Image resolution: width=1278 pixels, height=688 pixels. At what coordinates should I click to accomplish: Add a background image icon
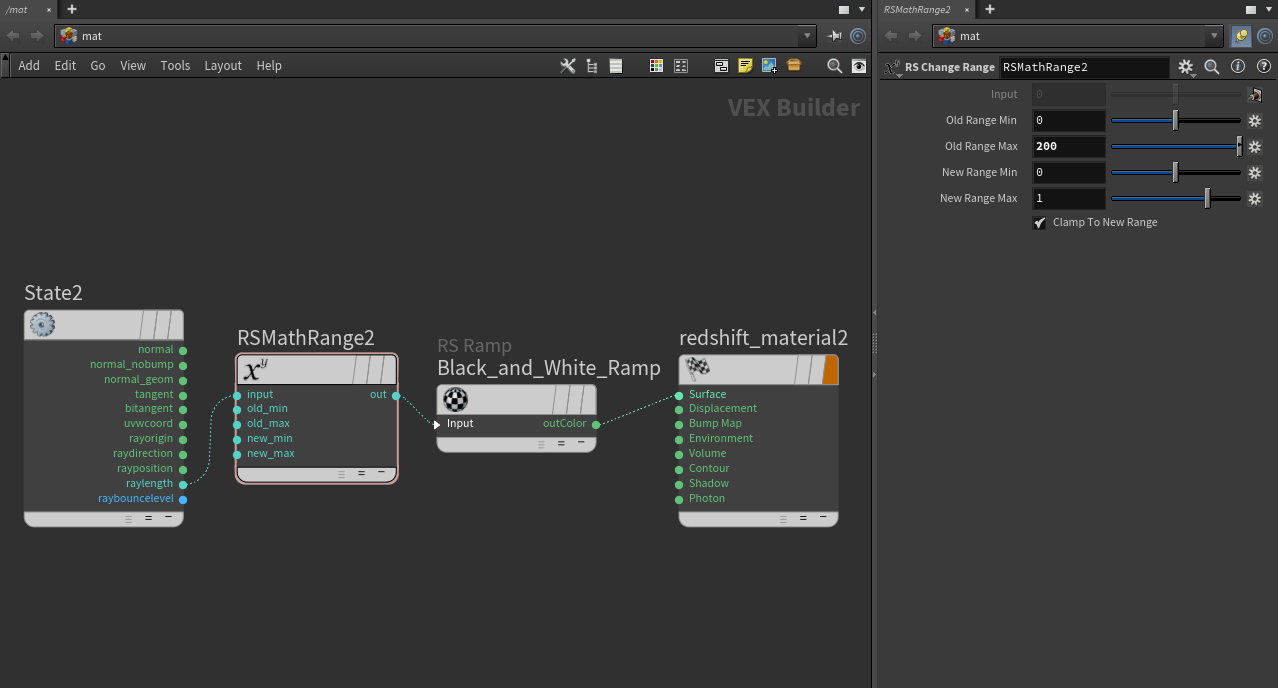point(769,66)
